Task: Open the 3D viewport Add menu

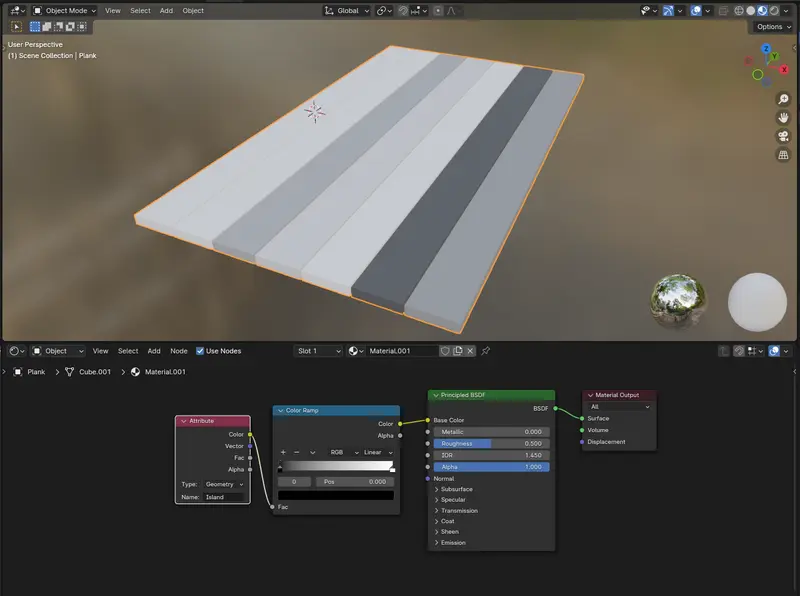Action: point(166,10)
